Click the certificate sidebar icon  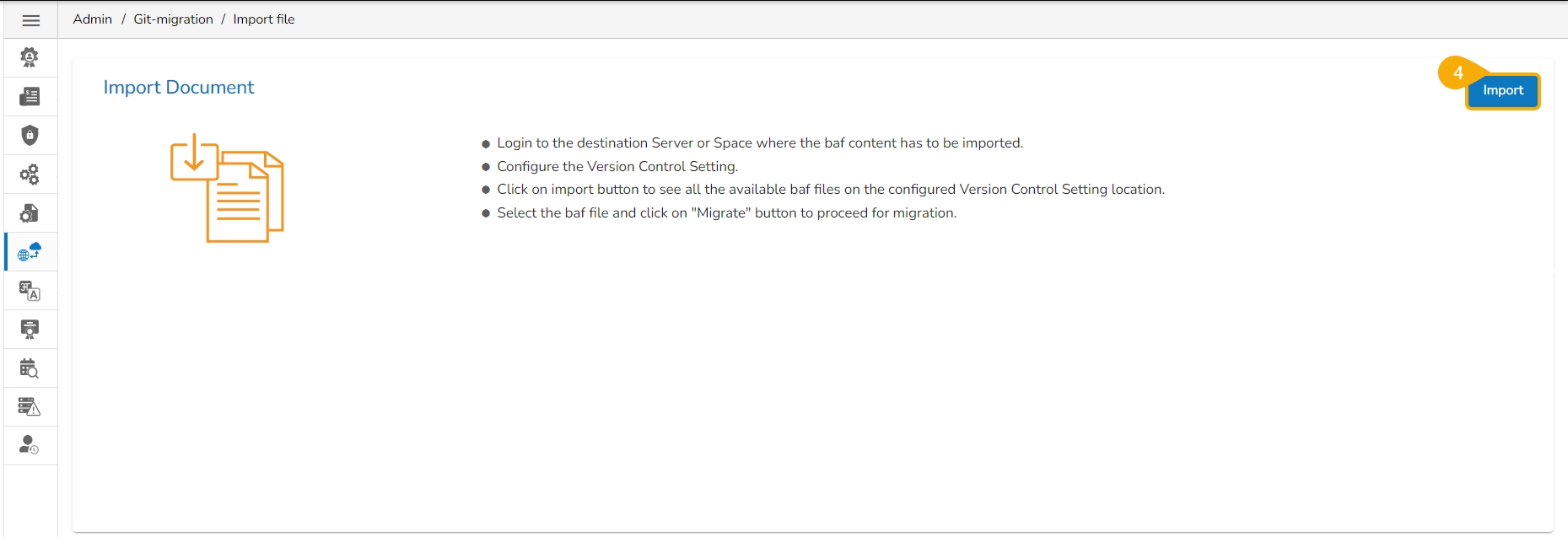tap(30, 330)
